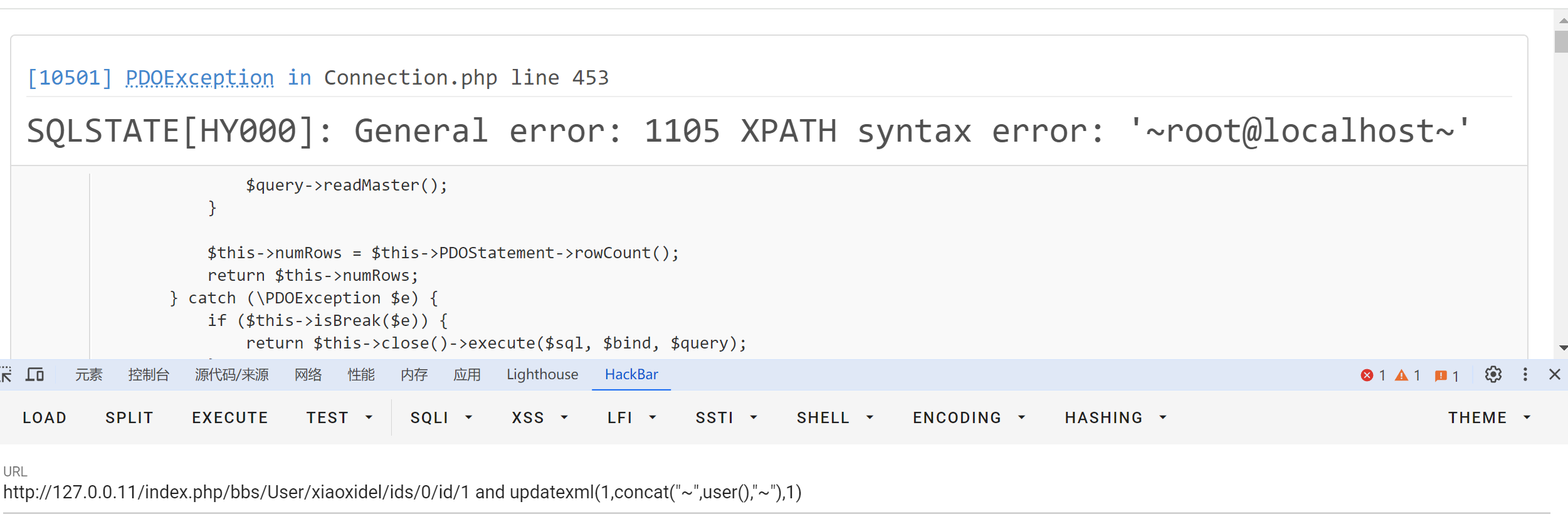Expand the TEST dropdown
The image size is (1568, 514).
[339, 418]
